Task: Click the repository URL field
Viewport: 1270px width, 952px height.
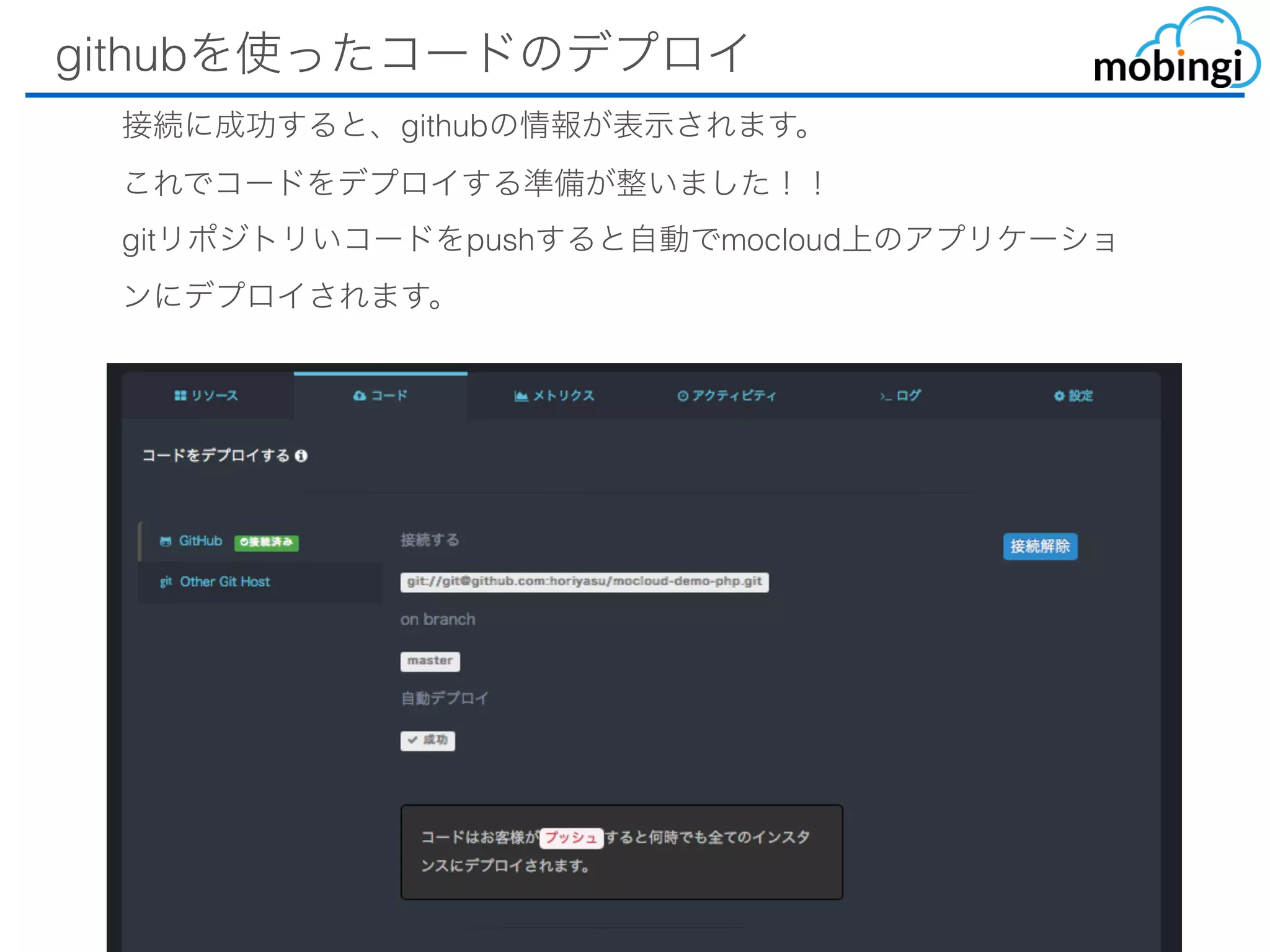Action: tap(584, 582)
